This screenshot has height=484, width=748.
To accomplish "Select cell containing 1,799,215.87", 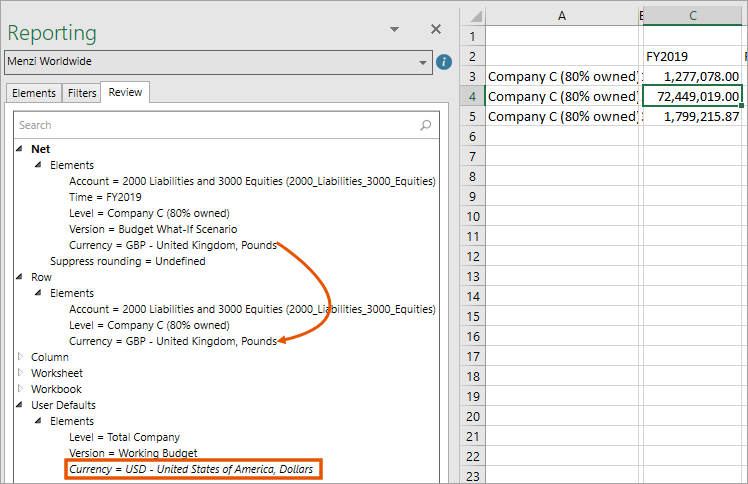I will point(692,116).
